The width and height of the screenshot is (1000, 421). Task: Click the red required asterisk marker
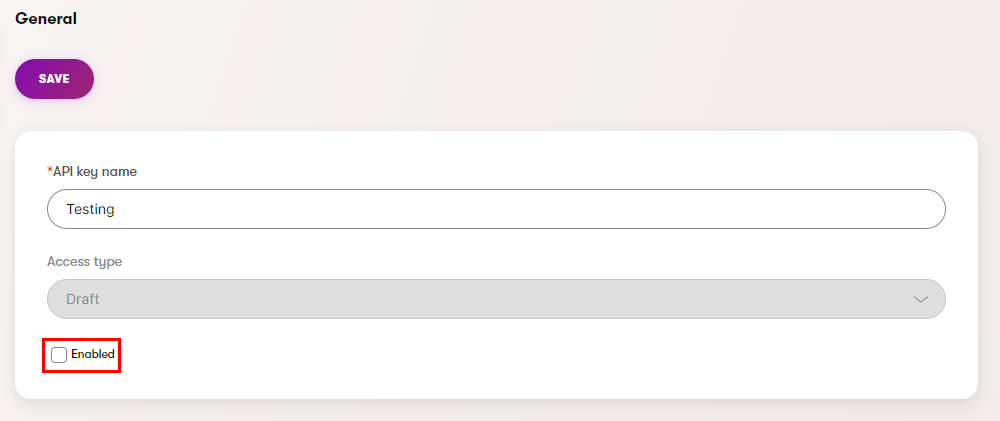(x=50, y=171)
